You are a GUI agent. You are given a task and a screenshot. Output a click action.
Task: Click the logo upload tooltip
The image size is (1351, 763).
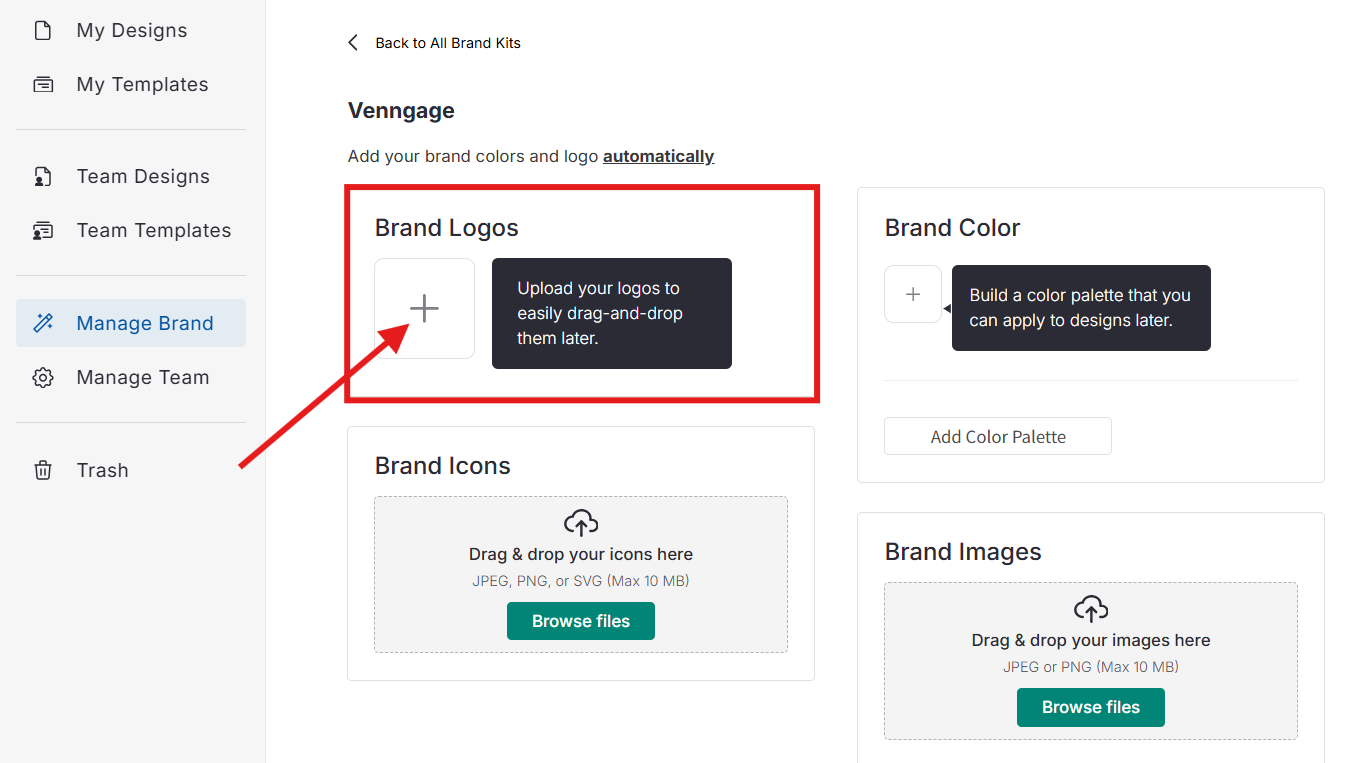(612, 313)
